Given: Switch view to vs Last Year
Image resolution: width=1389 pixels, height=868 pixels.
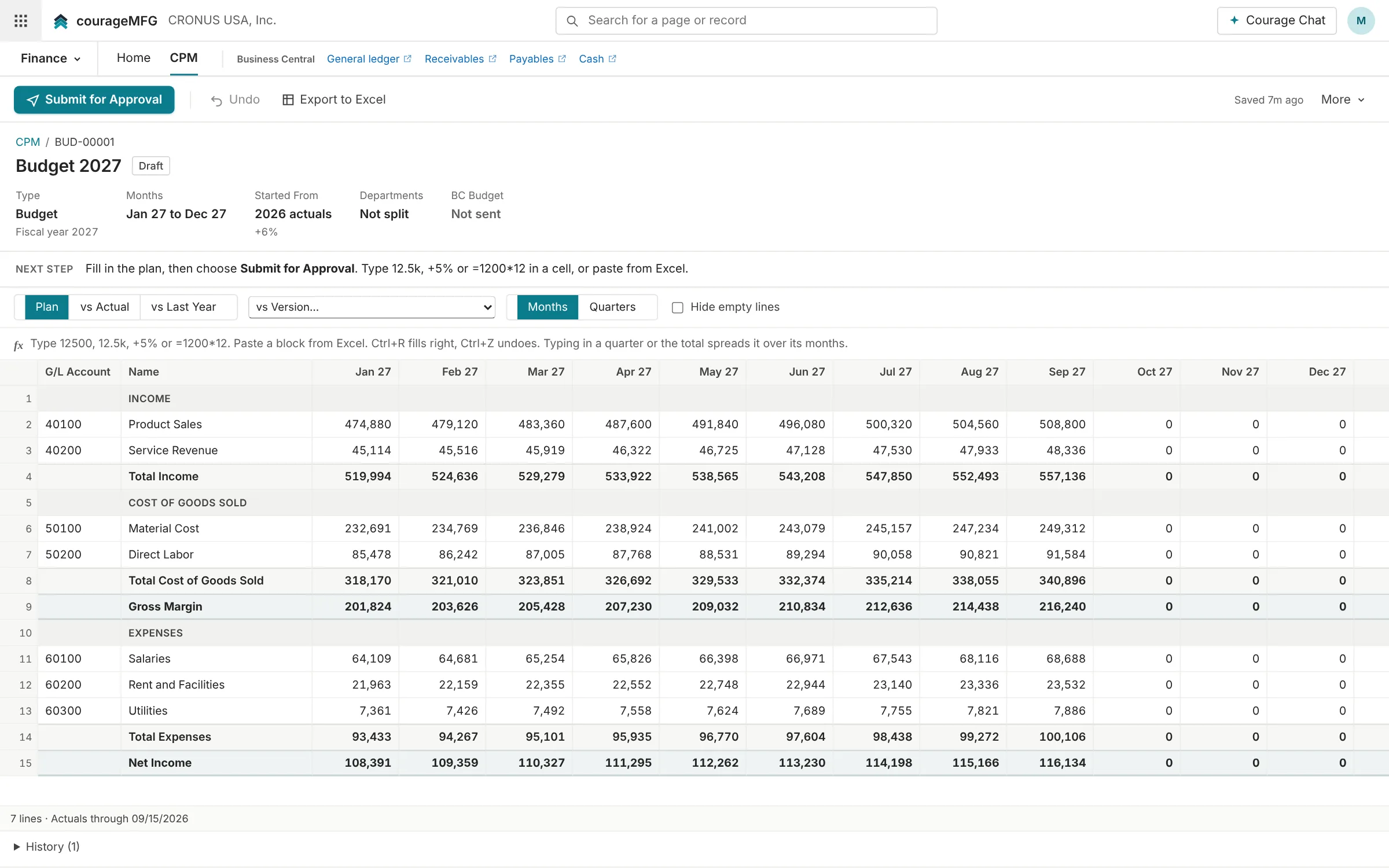Looking at the screenshot, I should 183,307.
